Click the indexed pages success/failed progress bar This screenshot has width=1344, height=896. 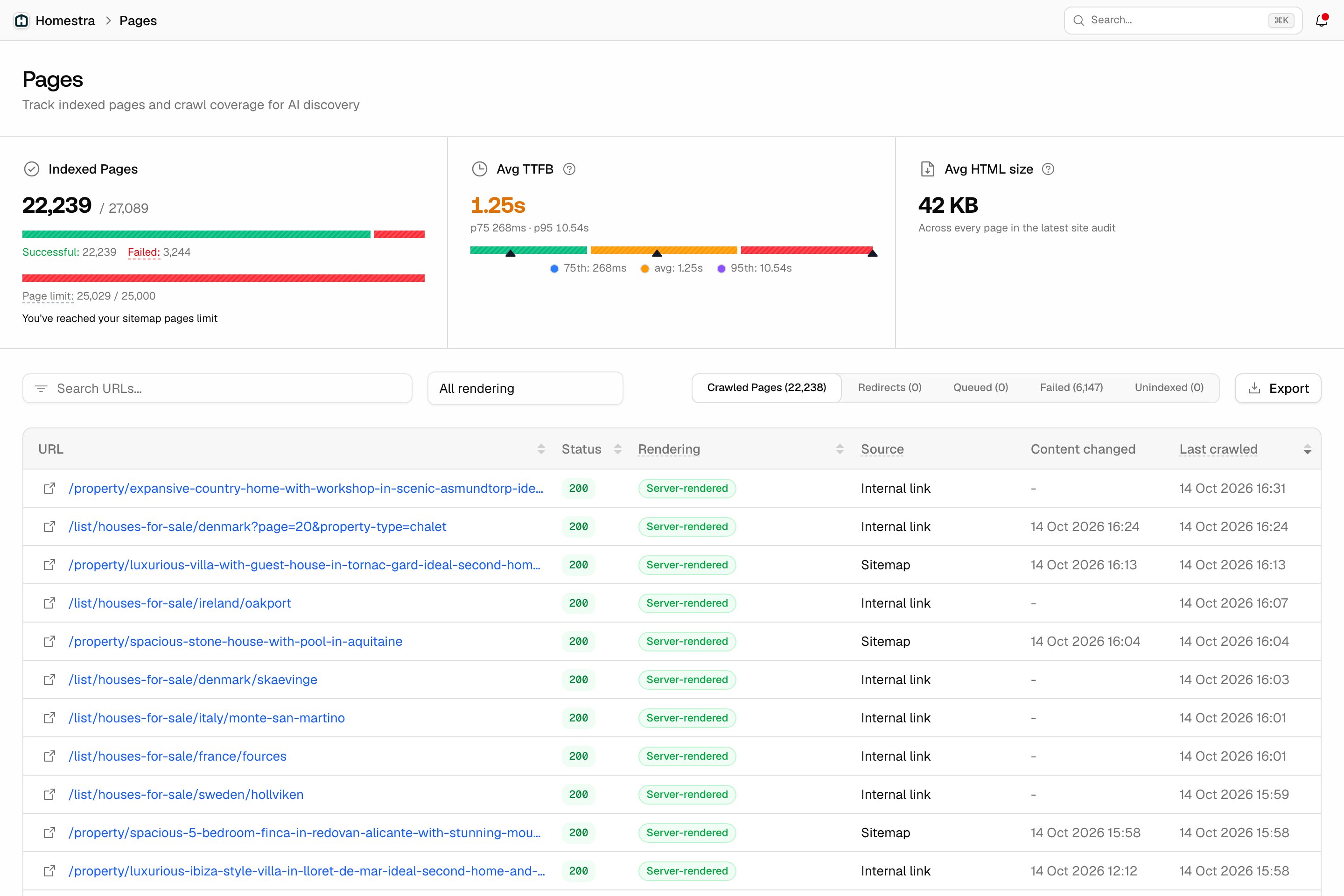coord(224,234)
